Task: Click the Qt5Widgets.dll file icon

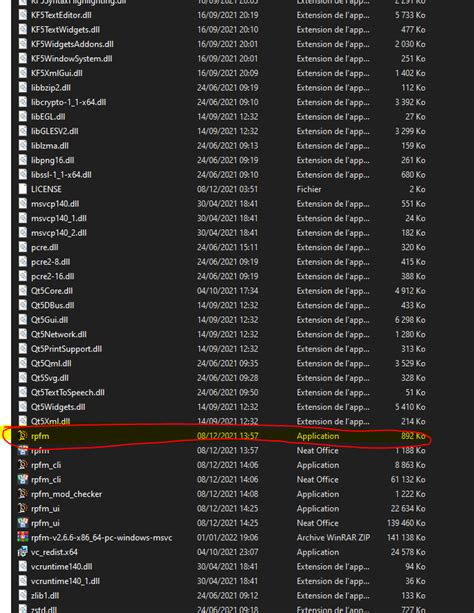Action: tap(23, 407)
